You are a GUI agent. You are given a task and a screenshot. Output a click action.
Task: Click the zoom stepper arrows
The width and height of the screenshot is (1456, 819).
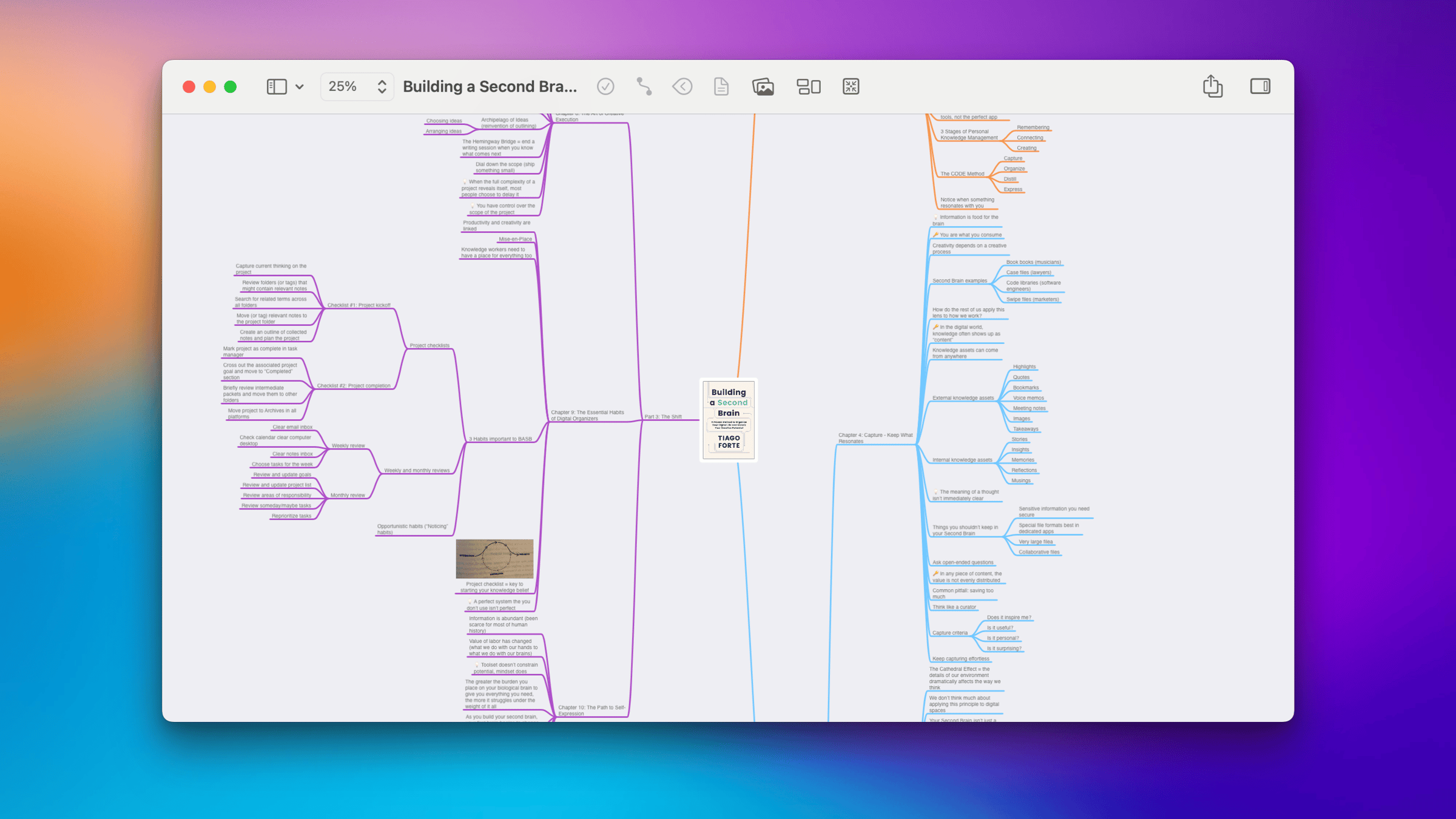pos(382,87)
